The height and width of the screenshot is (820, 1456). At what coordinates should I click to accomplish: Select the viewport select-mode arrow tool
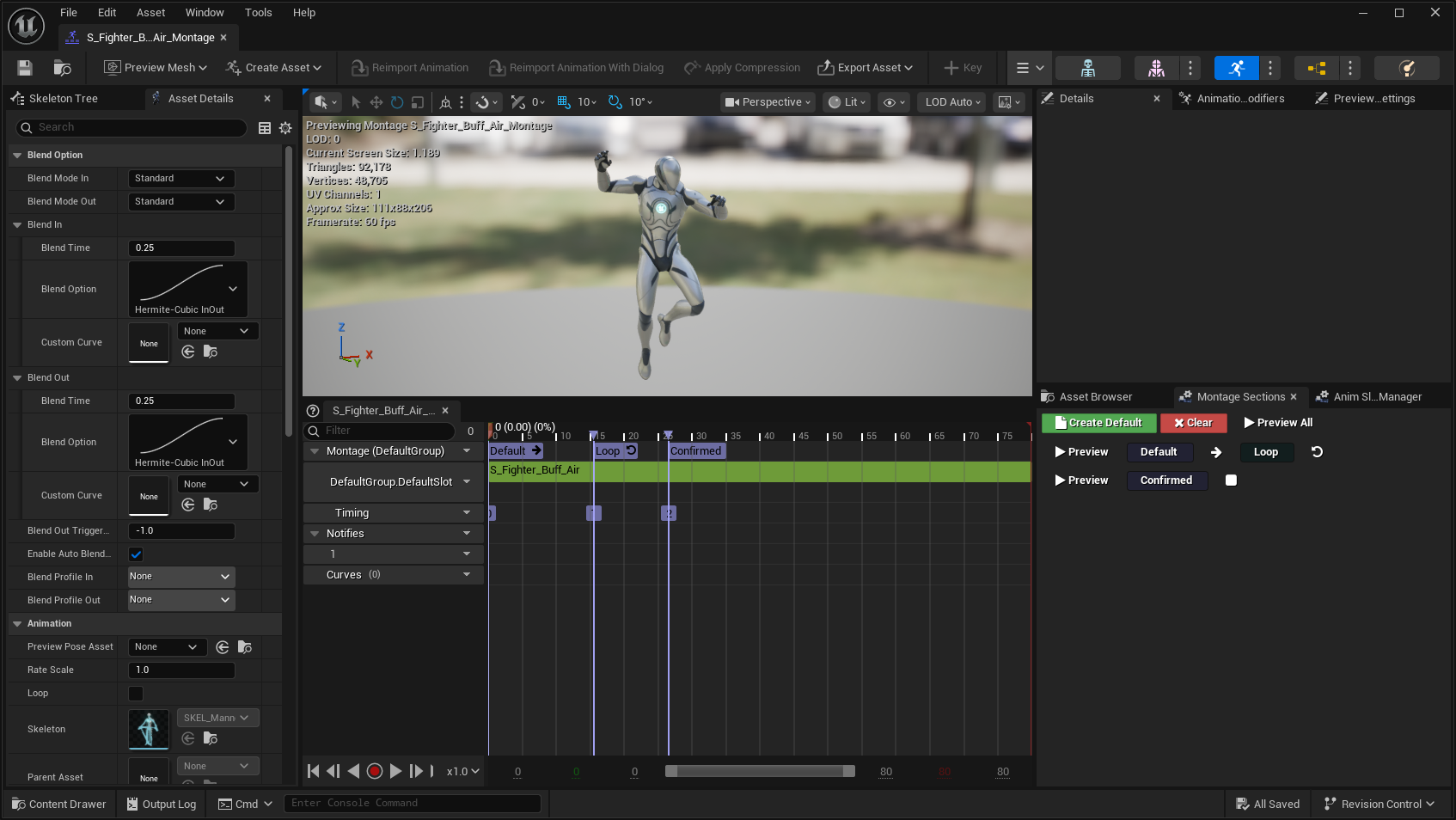[x=356, y=102]
